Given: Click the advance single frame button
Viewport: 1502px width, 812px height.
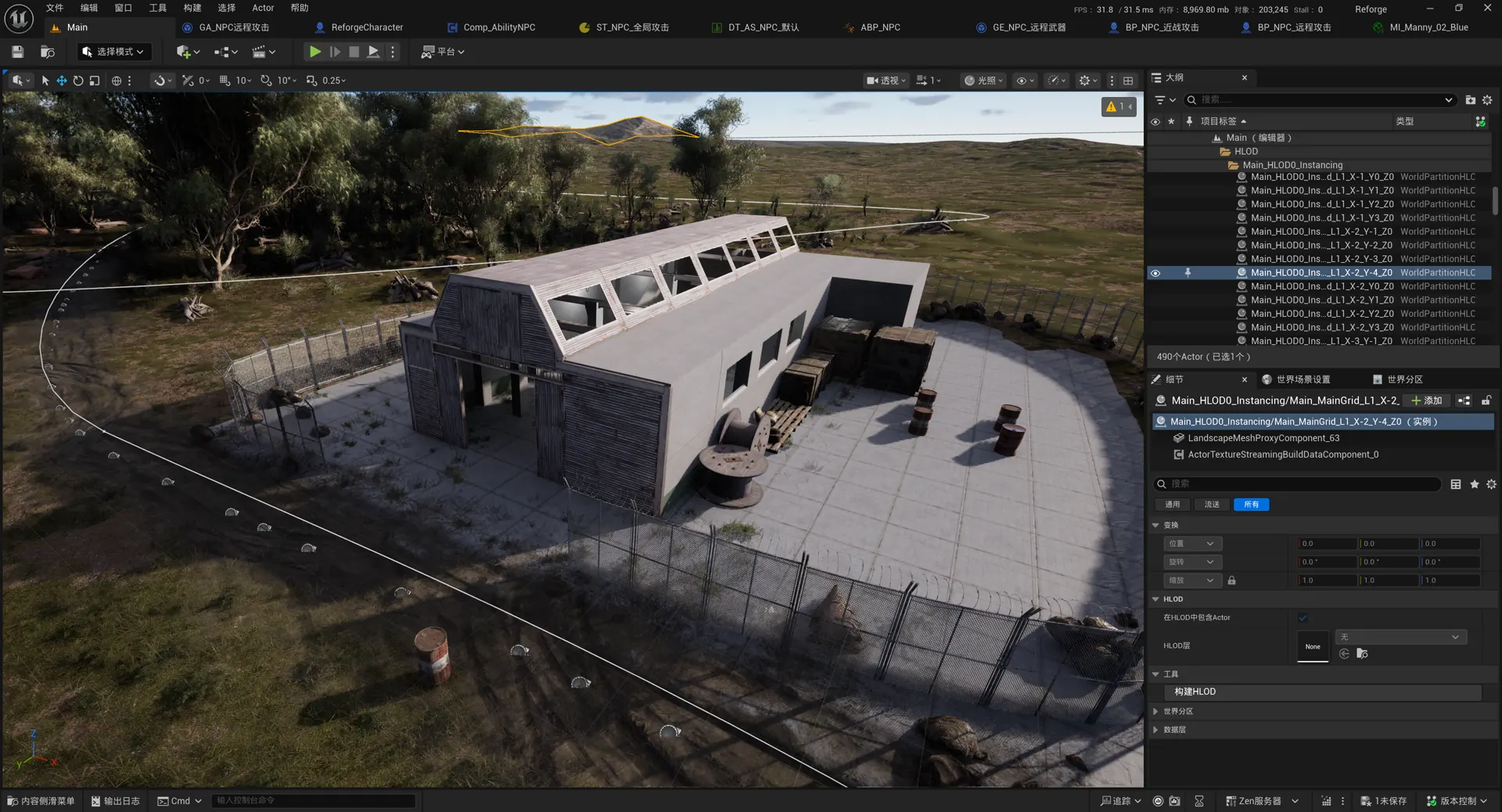Looking at the screenshot, I should (335, 52).
